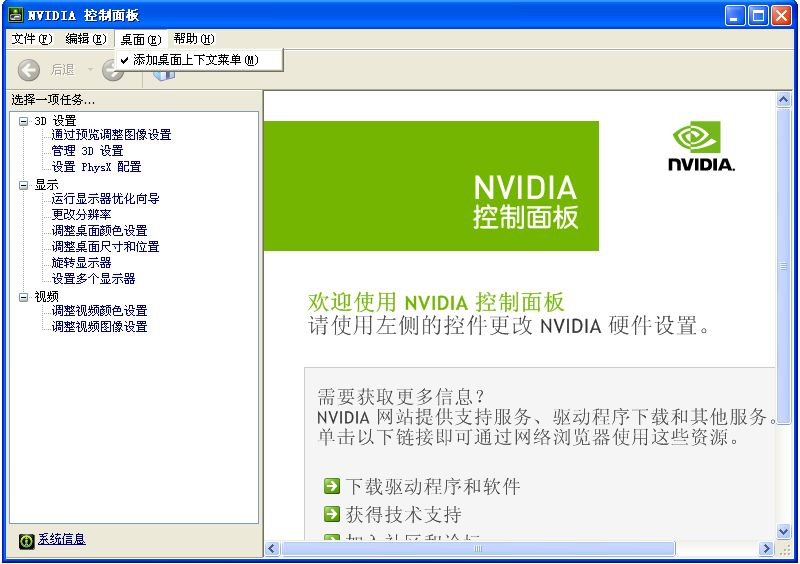Collapse the 3D 设置 tree node
This screenshot has width=800, height=564.
[x=23, y=121]
